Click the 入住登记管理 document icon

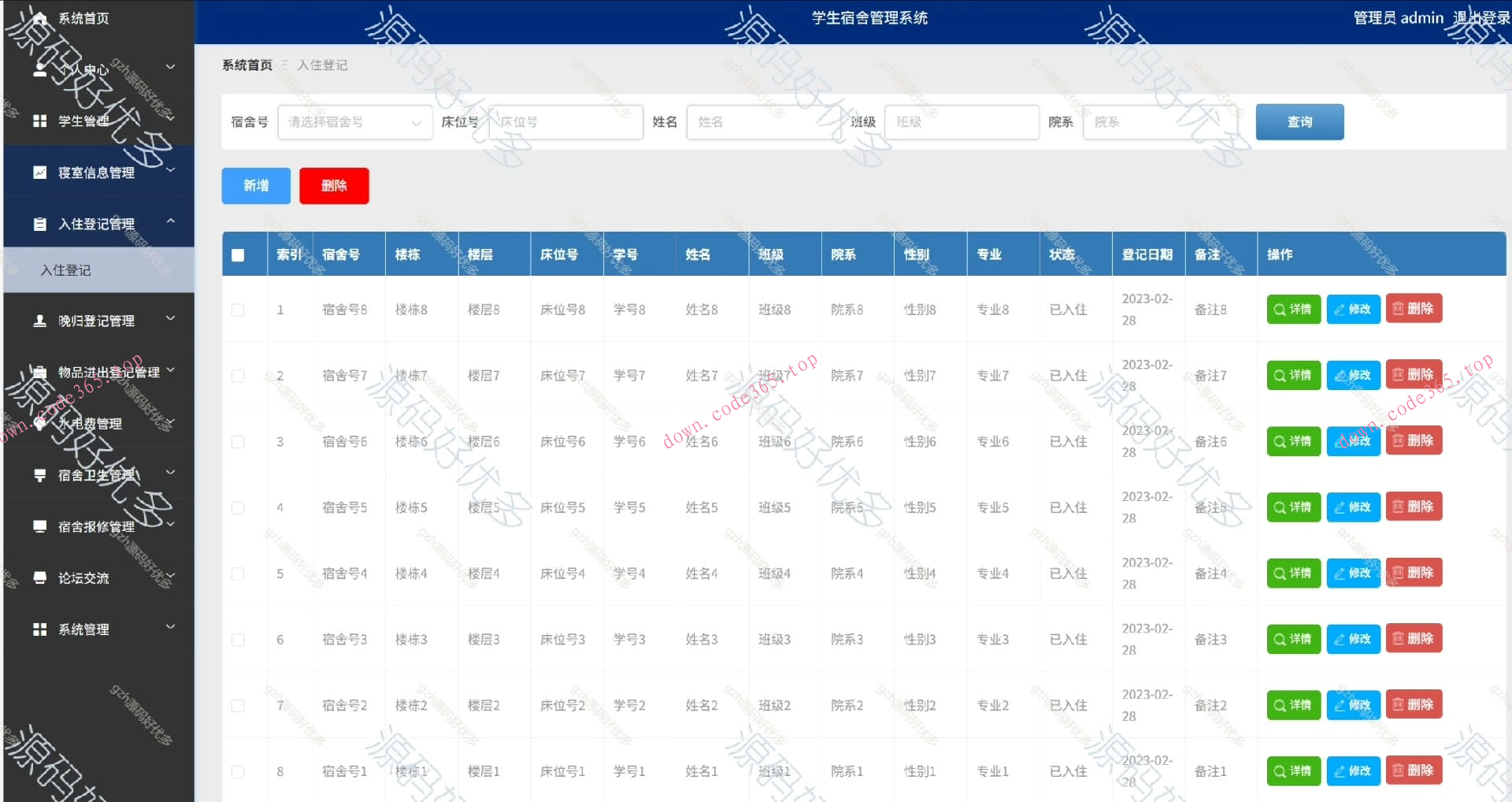click(41, 223)
